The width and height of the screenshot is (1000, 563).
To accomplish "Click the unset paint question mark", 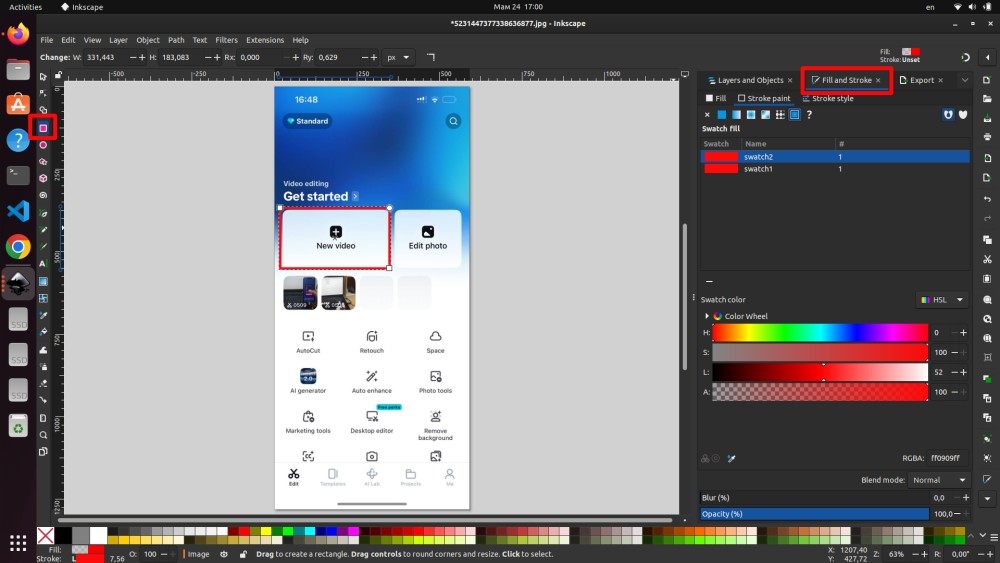I will tap(809, 115).
